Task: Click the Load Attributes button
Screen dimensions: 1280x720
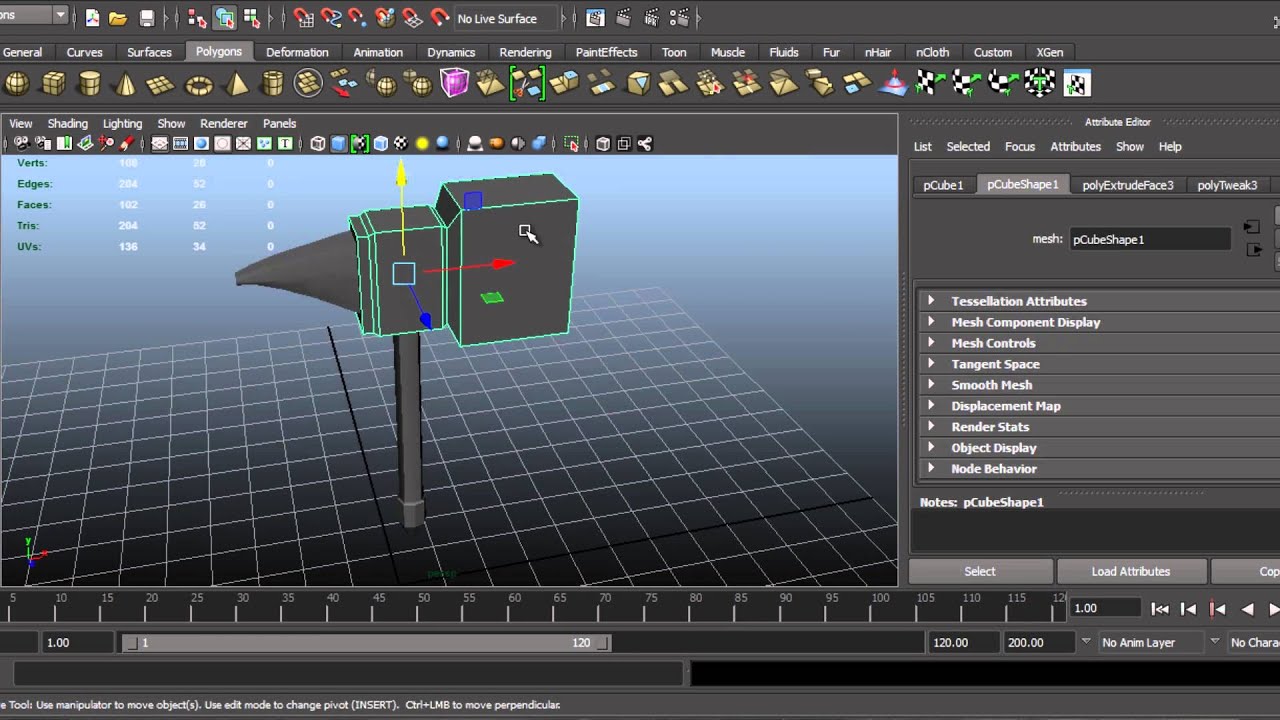Action: [x=1131, y=571]
